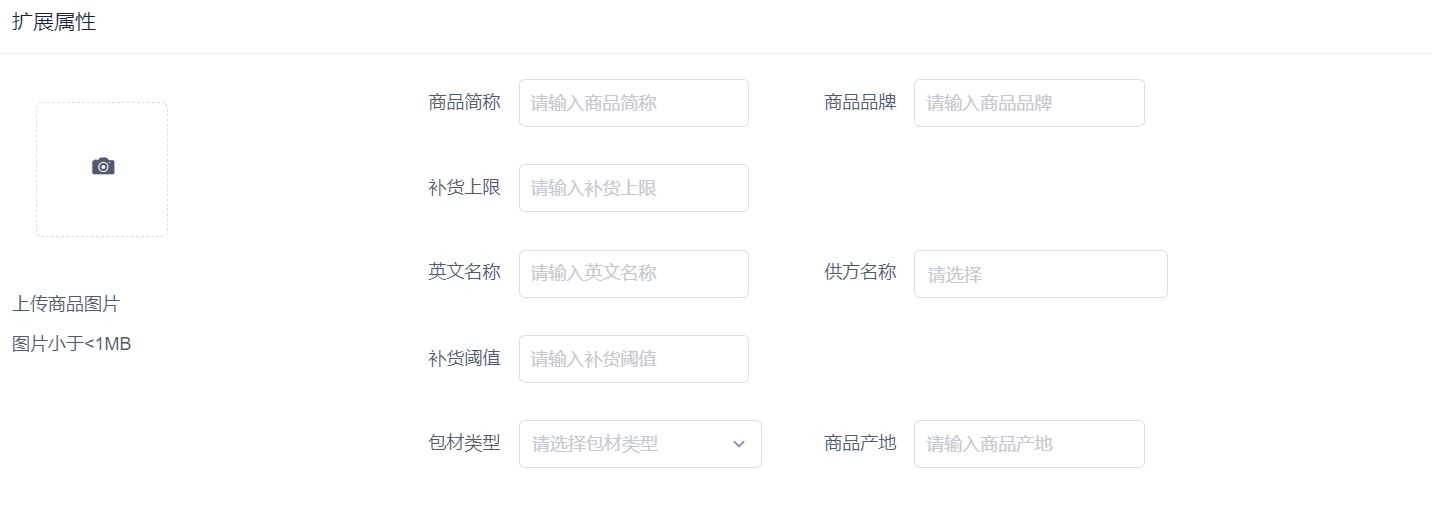Click the 图片小于<1MB hint text
1432x520 pixels.
pyautogui.click(x=72, y=344)
